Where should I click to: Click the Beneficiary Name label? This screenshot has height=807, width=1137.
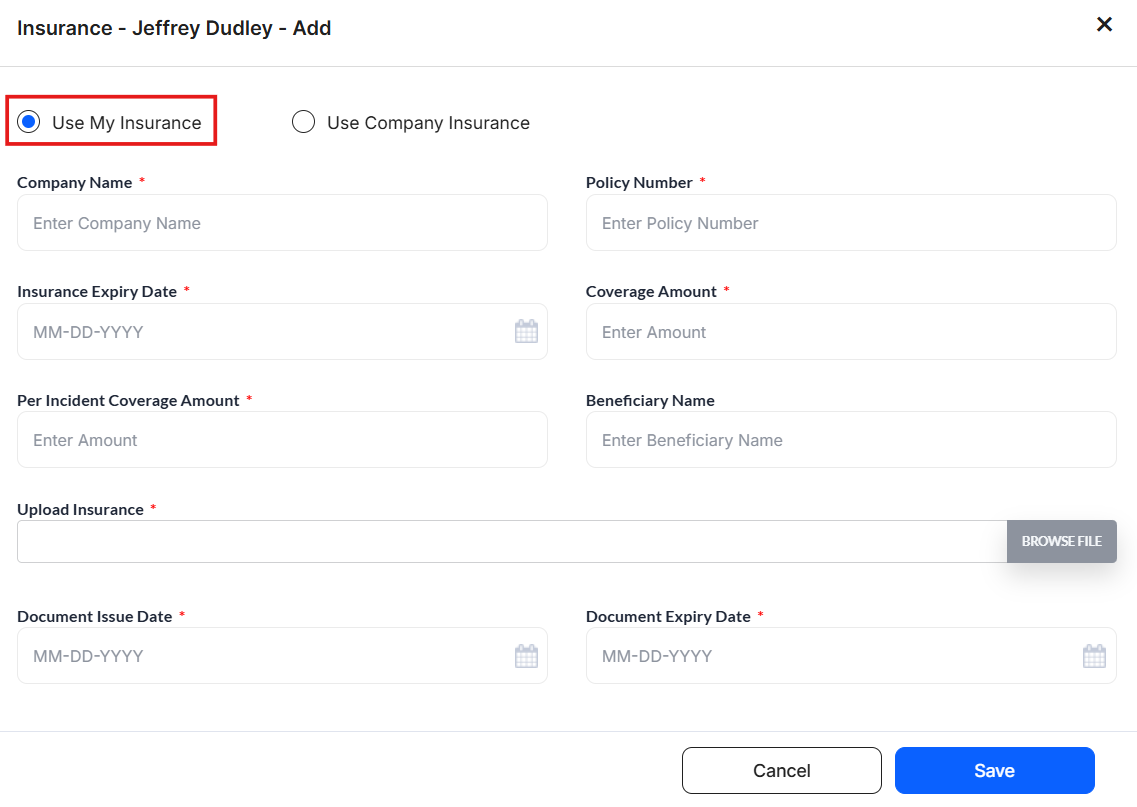650,400
